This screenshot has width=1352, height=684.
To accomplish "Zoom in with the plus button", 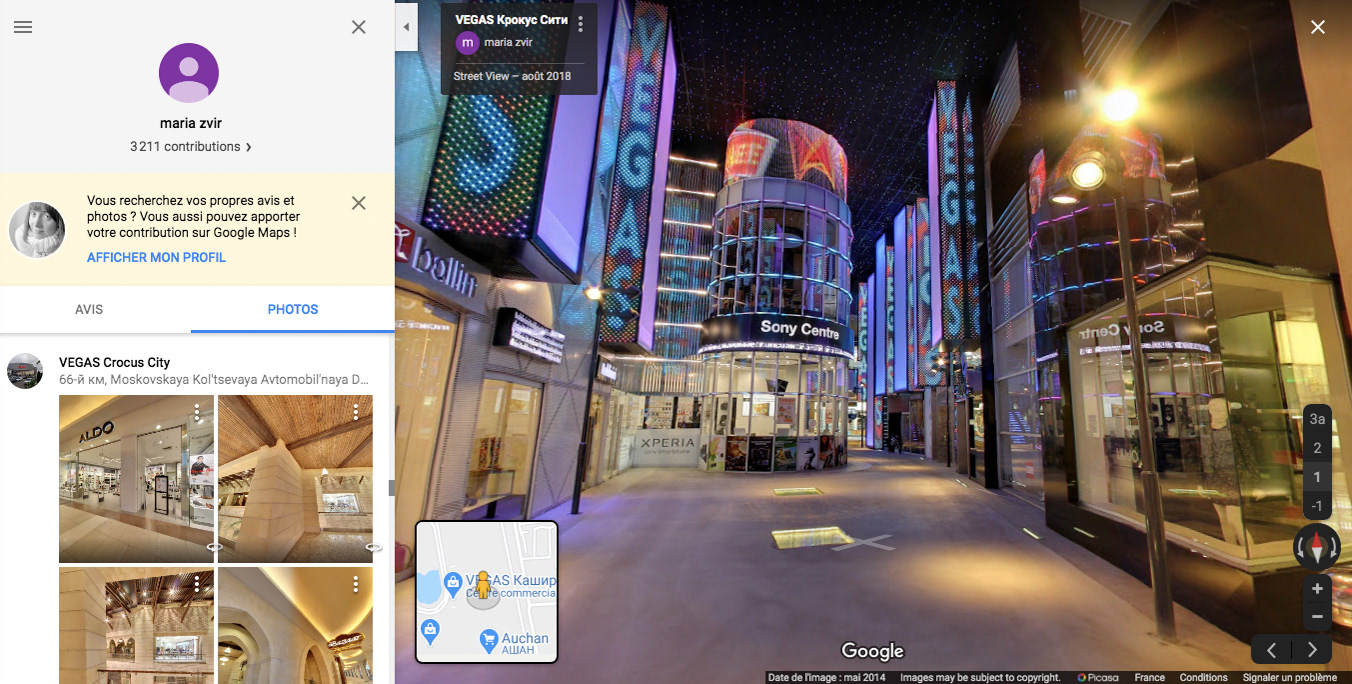I will pyautogui.click(x=1317, y=589).
